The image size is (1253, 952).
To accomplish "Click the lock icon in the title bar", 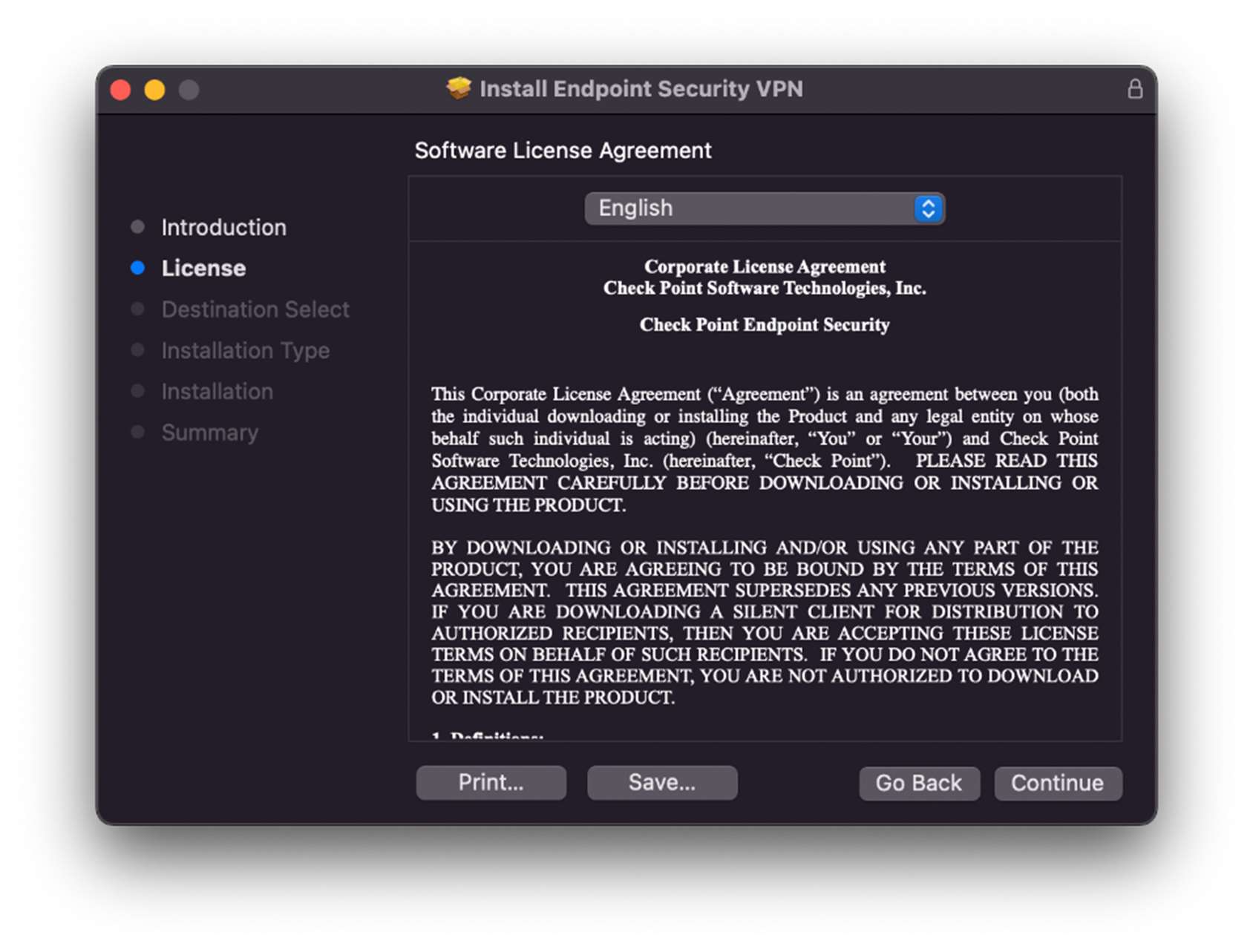I will point(1134,89).
